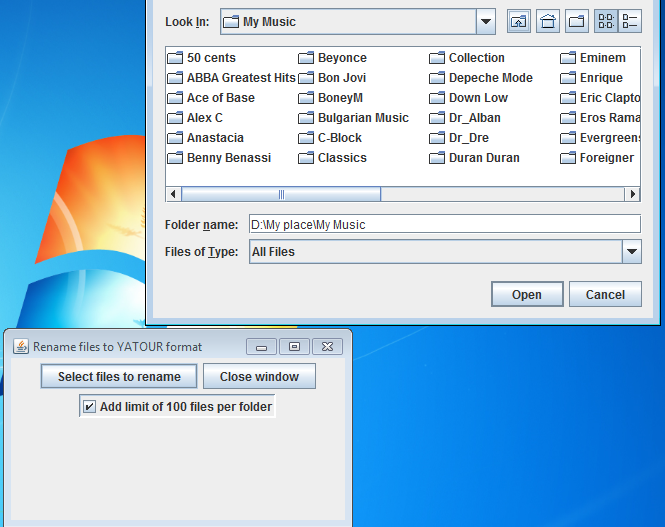
Task: Select the Eminem folder
Action: coord(602,58)
